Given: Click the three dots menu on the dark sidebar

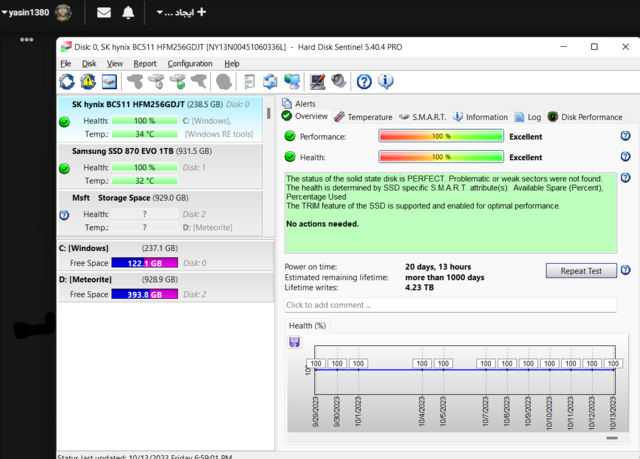Looking at the screenshot, I should [27, 40].
